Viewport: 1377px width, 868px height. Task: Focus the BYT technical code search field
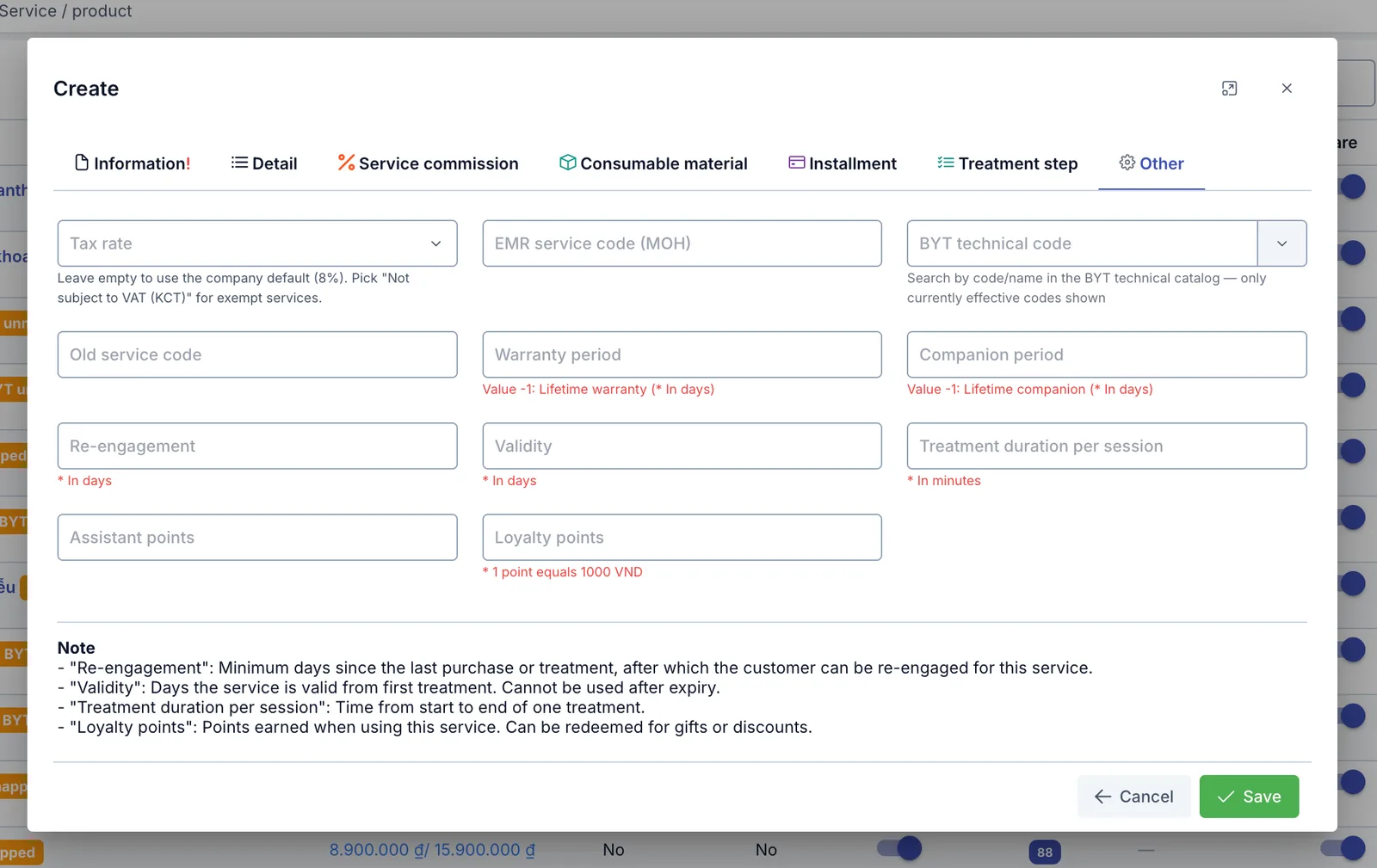(x=1083, y=243)
